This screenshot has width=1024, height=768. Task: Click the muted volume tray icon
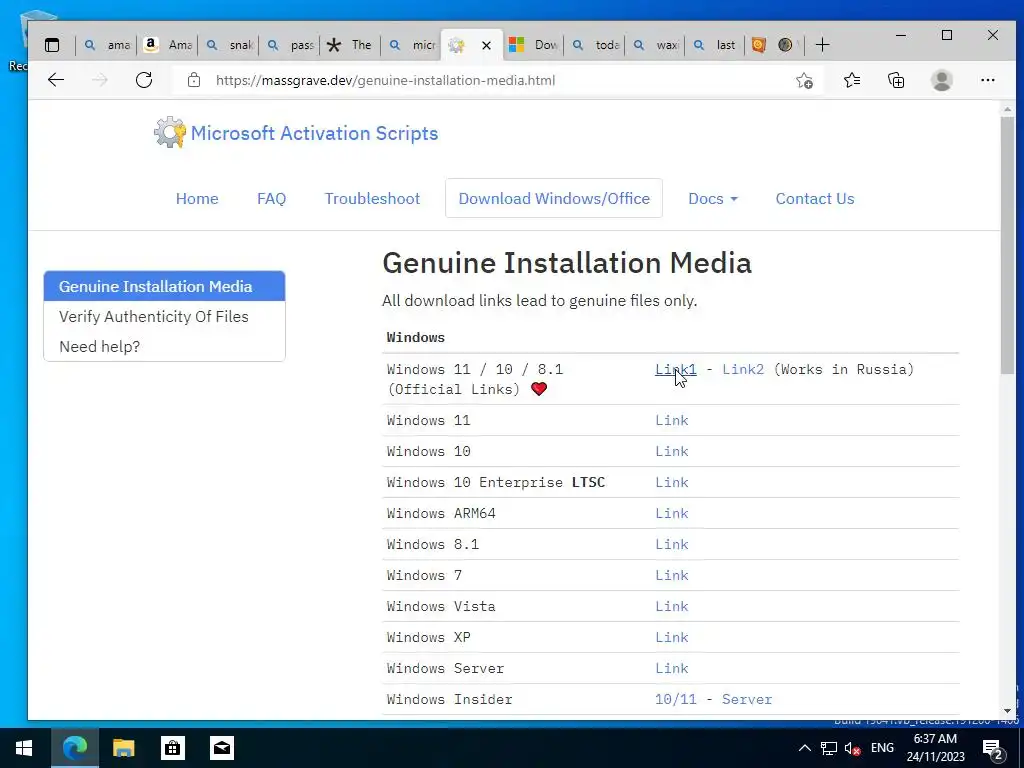(x=852, y=748)
